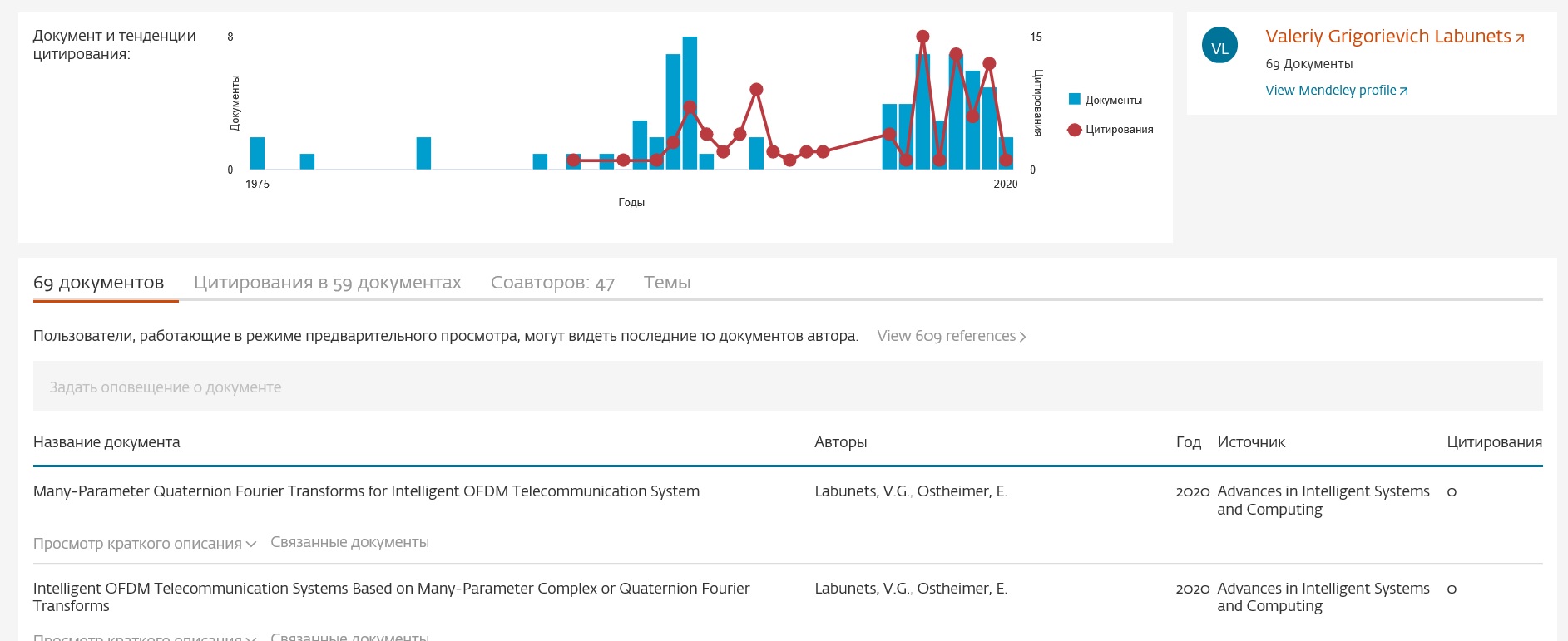
Task: Click the red Цитирования legend marker
Action: tap(1074, 130)
